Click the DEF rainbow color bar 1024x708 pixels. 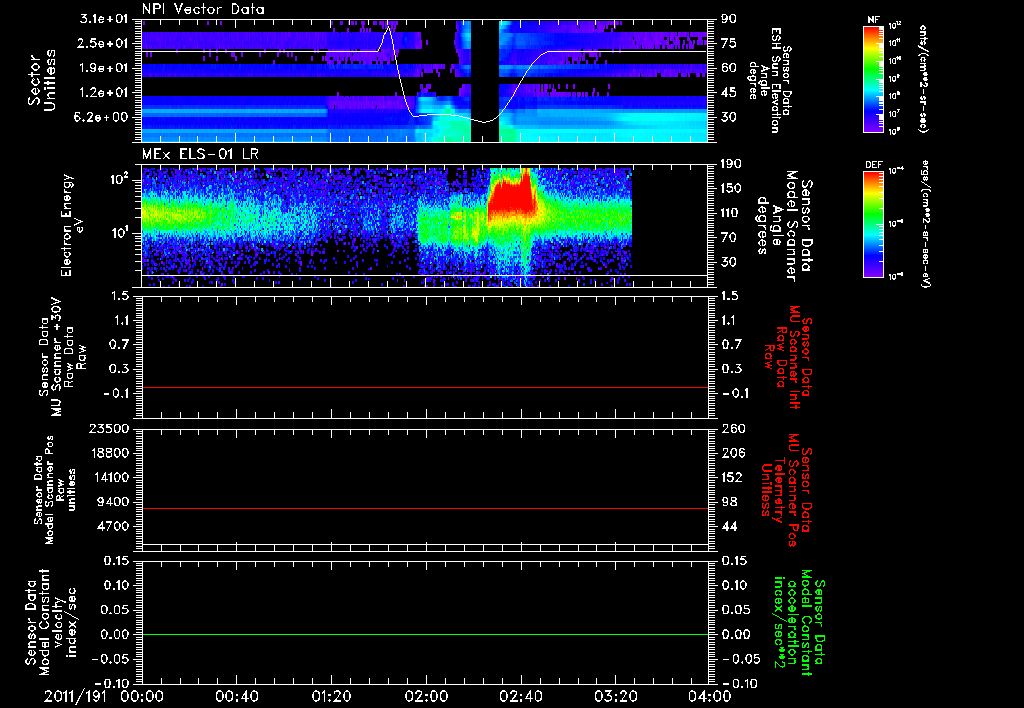click(x=873, y=224)
